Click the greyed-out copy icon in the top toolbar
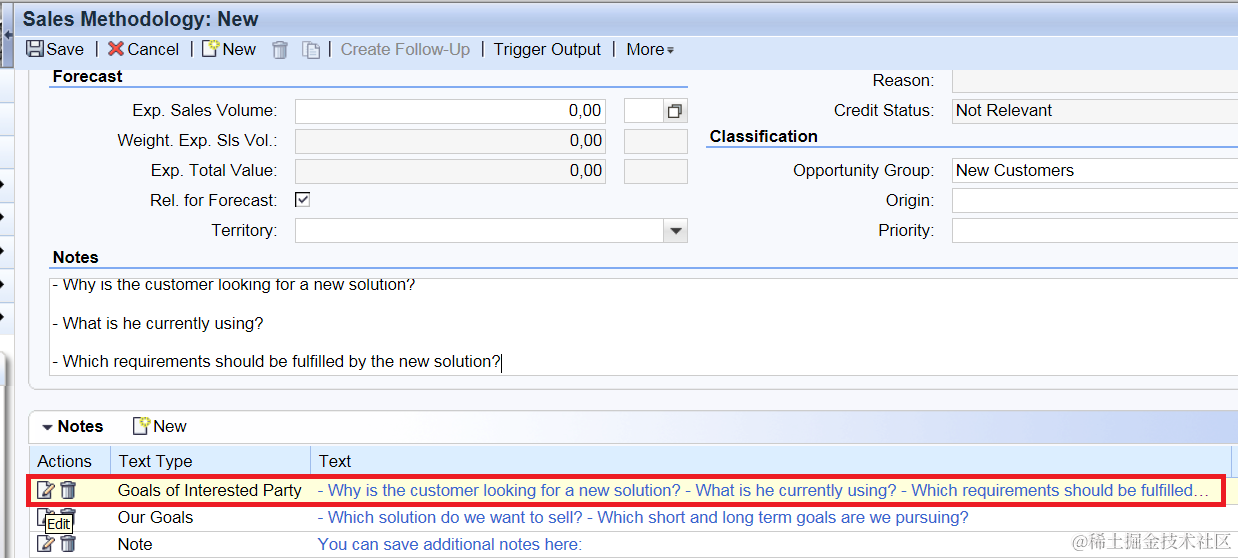This screenshot has width=1238, height=558. [312, 50]
